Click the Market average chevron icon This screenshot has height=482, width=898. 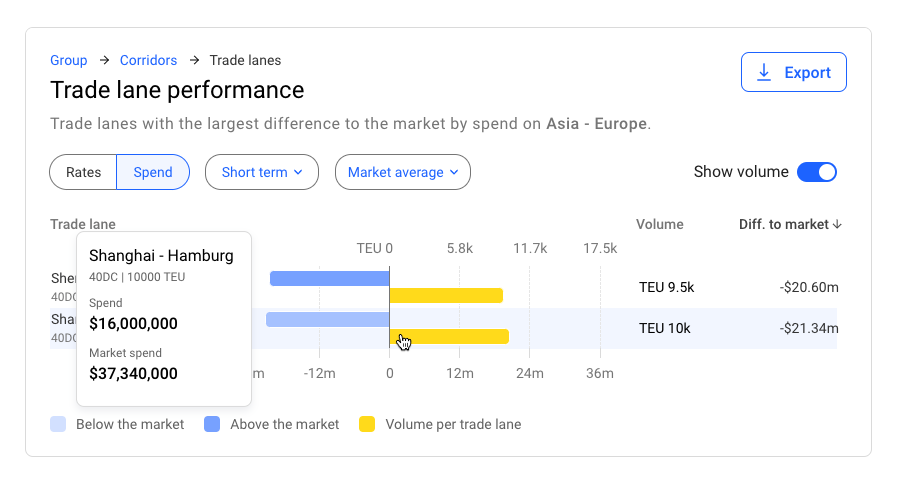[454, 172]
